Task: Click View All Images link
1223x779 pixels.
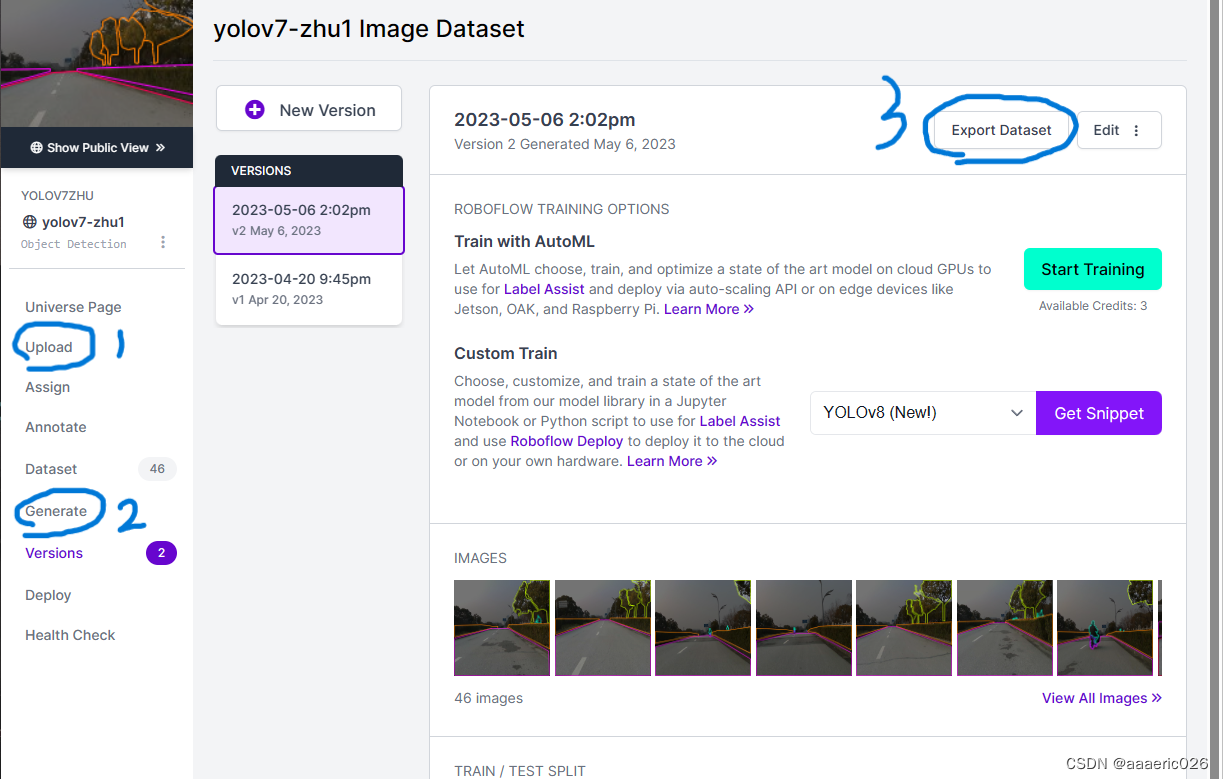Action: coord(1102,698)
